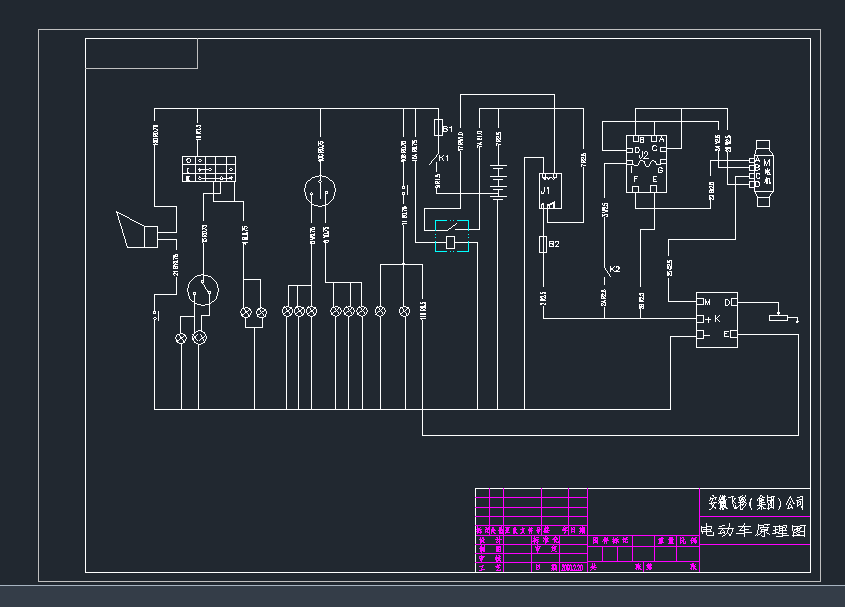Click the motor symbol labeled M
This screenshot has height=607, width=845.
(765, 172)
